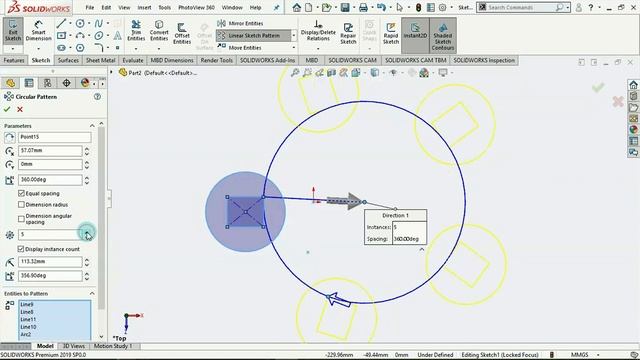Click the 113.32mm radius field
The height and width of the screenshot is (360, 640).
coord(50,262)
